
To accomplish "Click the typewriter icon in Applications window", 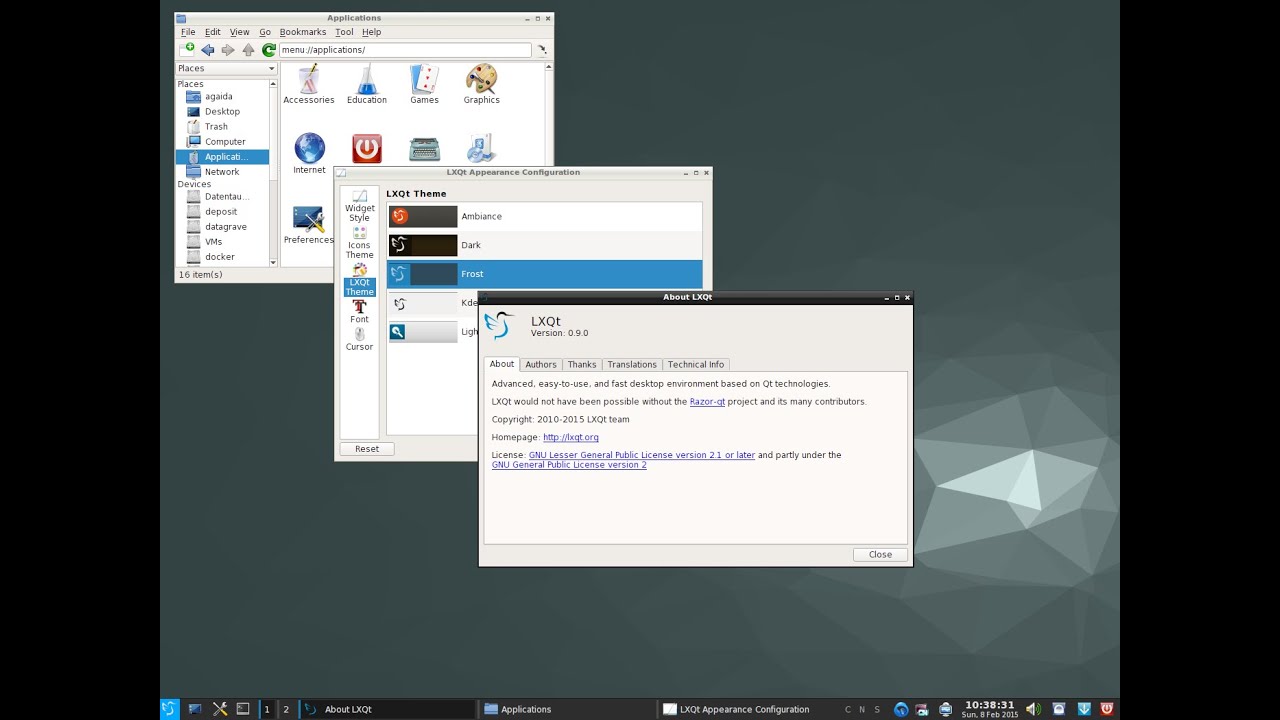I will pyautogui.click(x=424, y=149).
